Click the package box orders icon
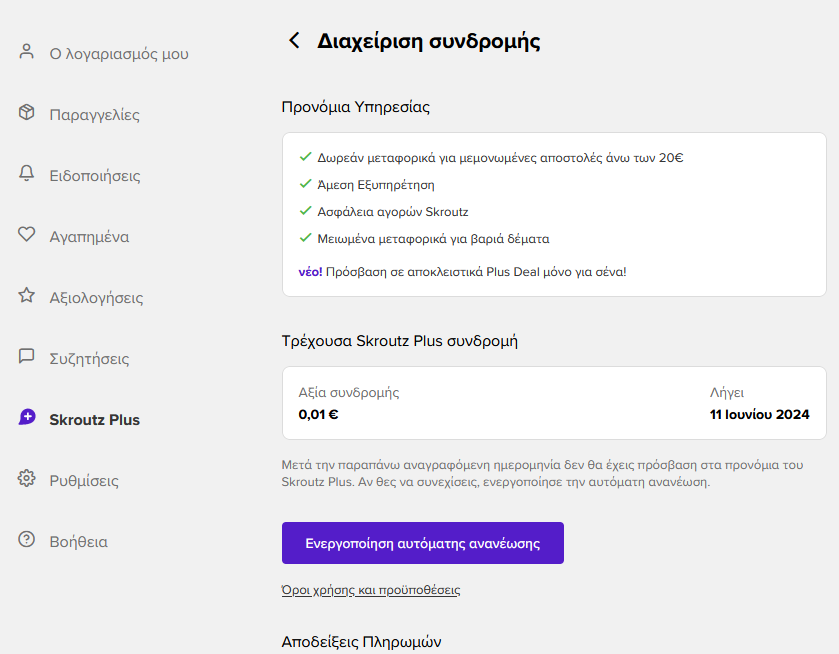The height and width of the screenshot is (654, 839). click(26, 112)
